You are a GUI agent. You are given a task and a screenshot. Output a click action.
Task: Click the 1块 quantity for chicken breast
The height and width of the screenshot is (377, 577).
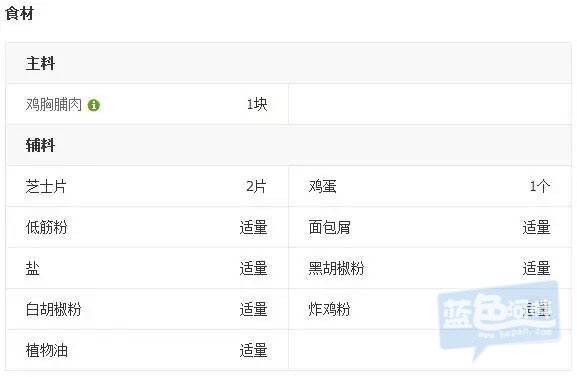click(x=257, y=105)
